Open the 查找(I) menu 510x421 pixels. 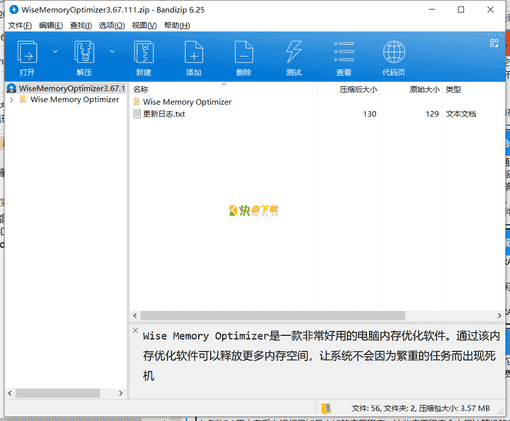81,25
